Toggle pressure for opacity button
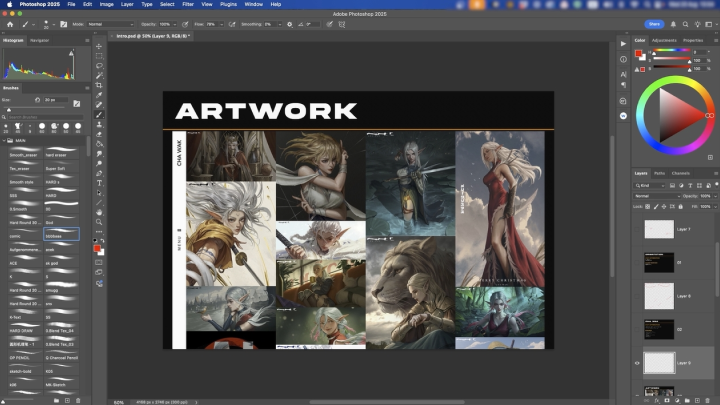The image size is (720, 405). pos(185,24)
